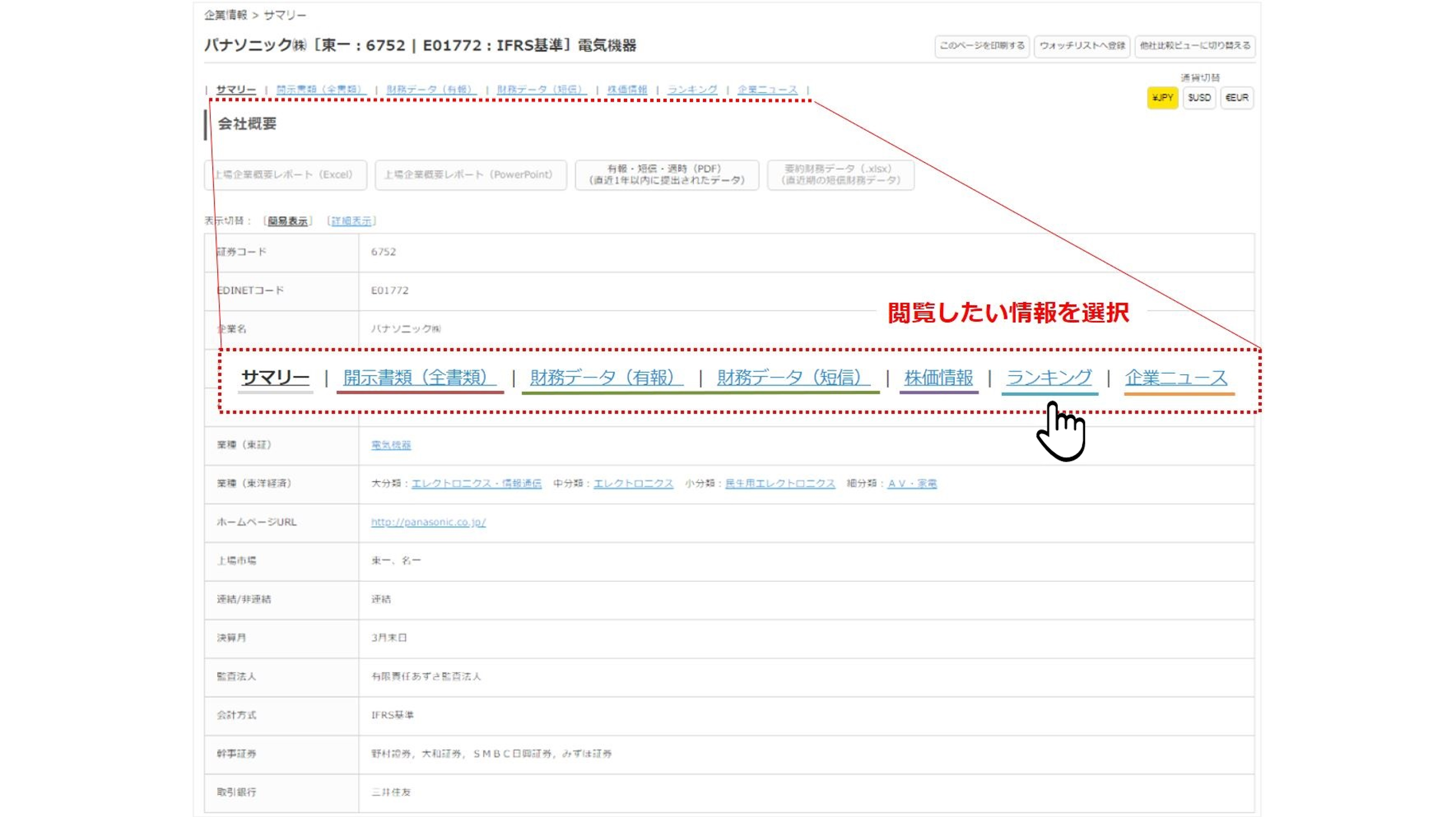1456x817 pixels.
Task: Register the company to the watchlist
Action: (x=1082, y=46)
